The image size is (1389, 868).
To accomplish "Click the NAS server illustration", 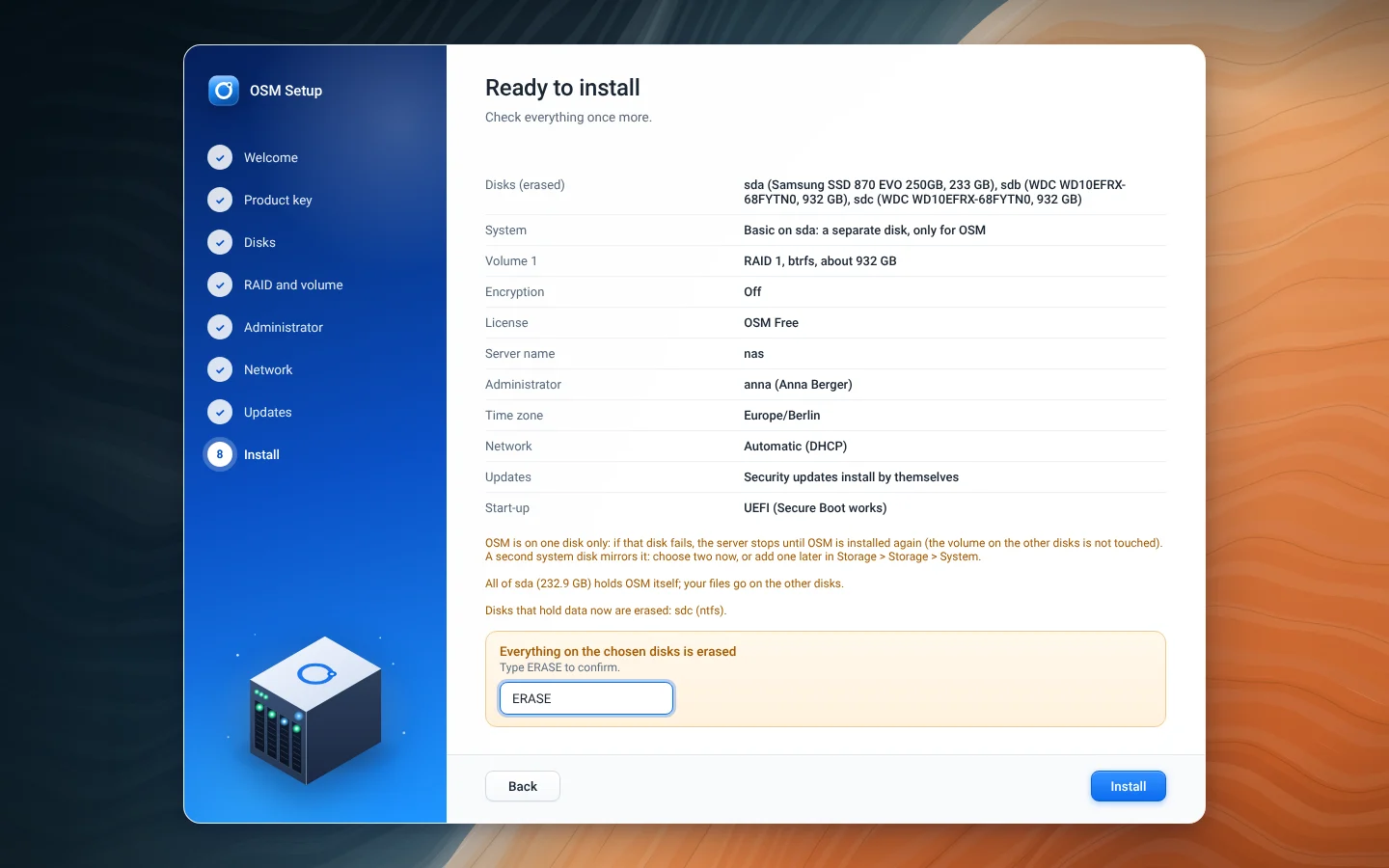I will click(315, 709).
